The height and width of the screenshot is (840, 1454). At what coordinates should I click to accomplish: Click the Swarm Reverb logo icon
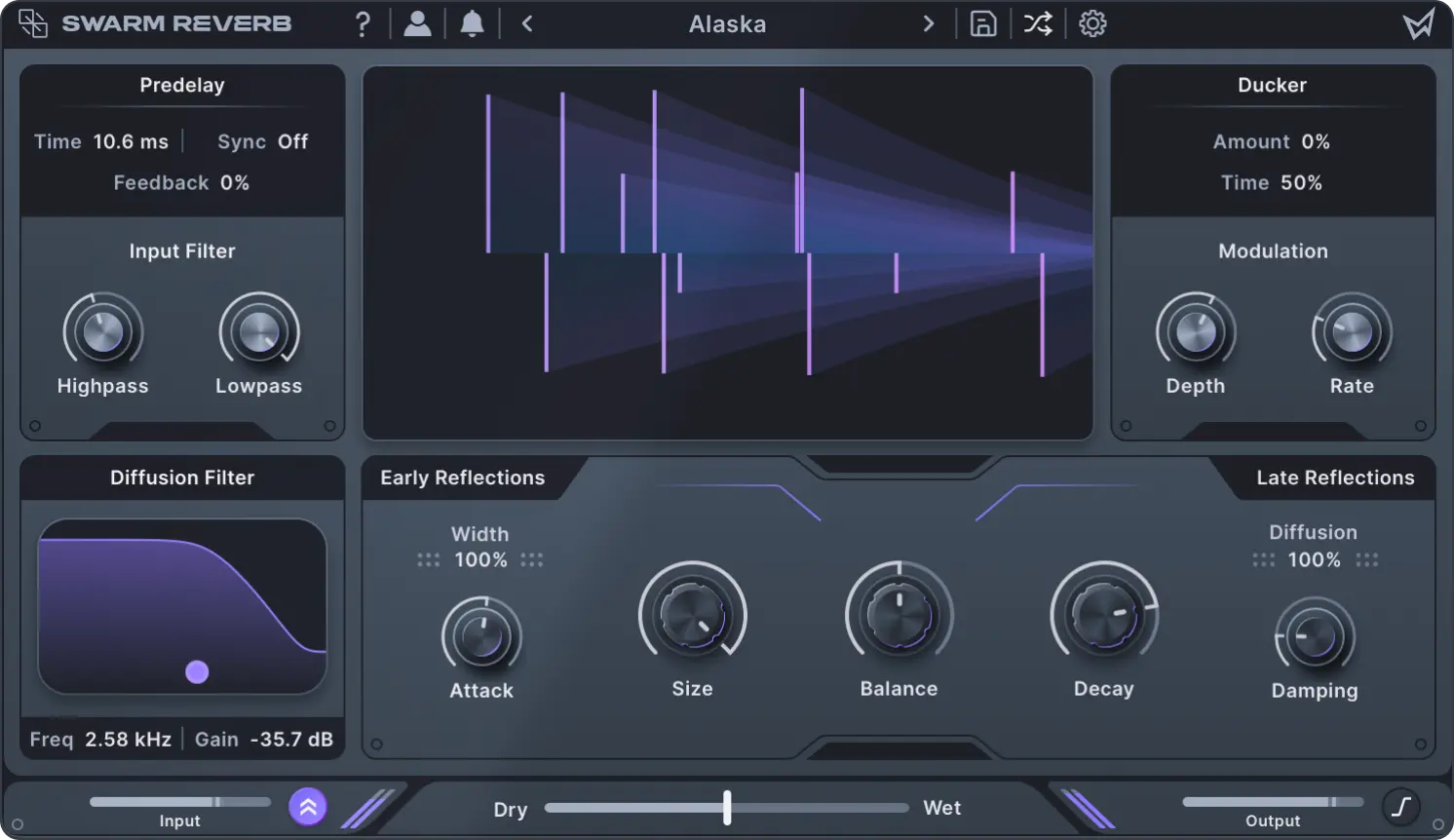[x=33, y=23]
